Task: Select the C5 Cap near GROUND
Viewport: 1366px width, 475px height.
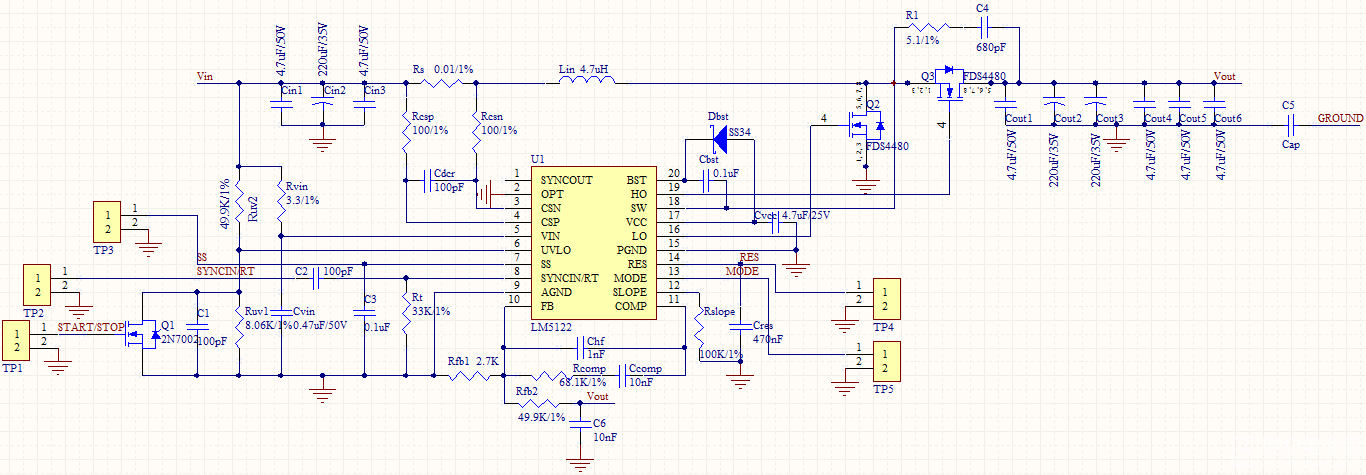Action: [x=1289, y=124]
